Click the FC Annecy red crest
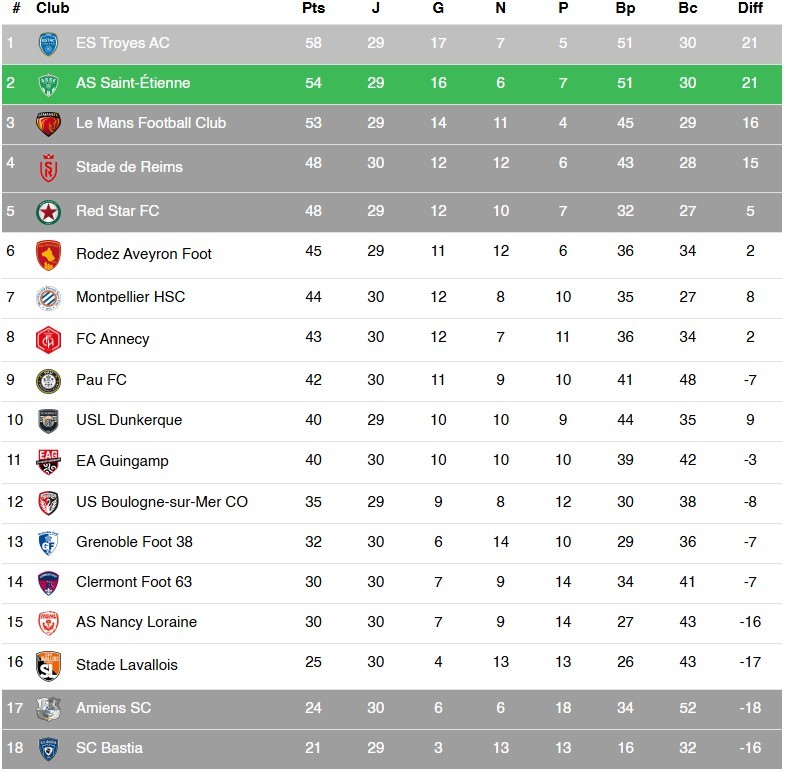Screen dimensions: 787x772 (x=48, y=339)
